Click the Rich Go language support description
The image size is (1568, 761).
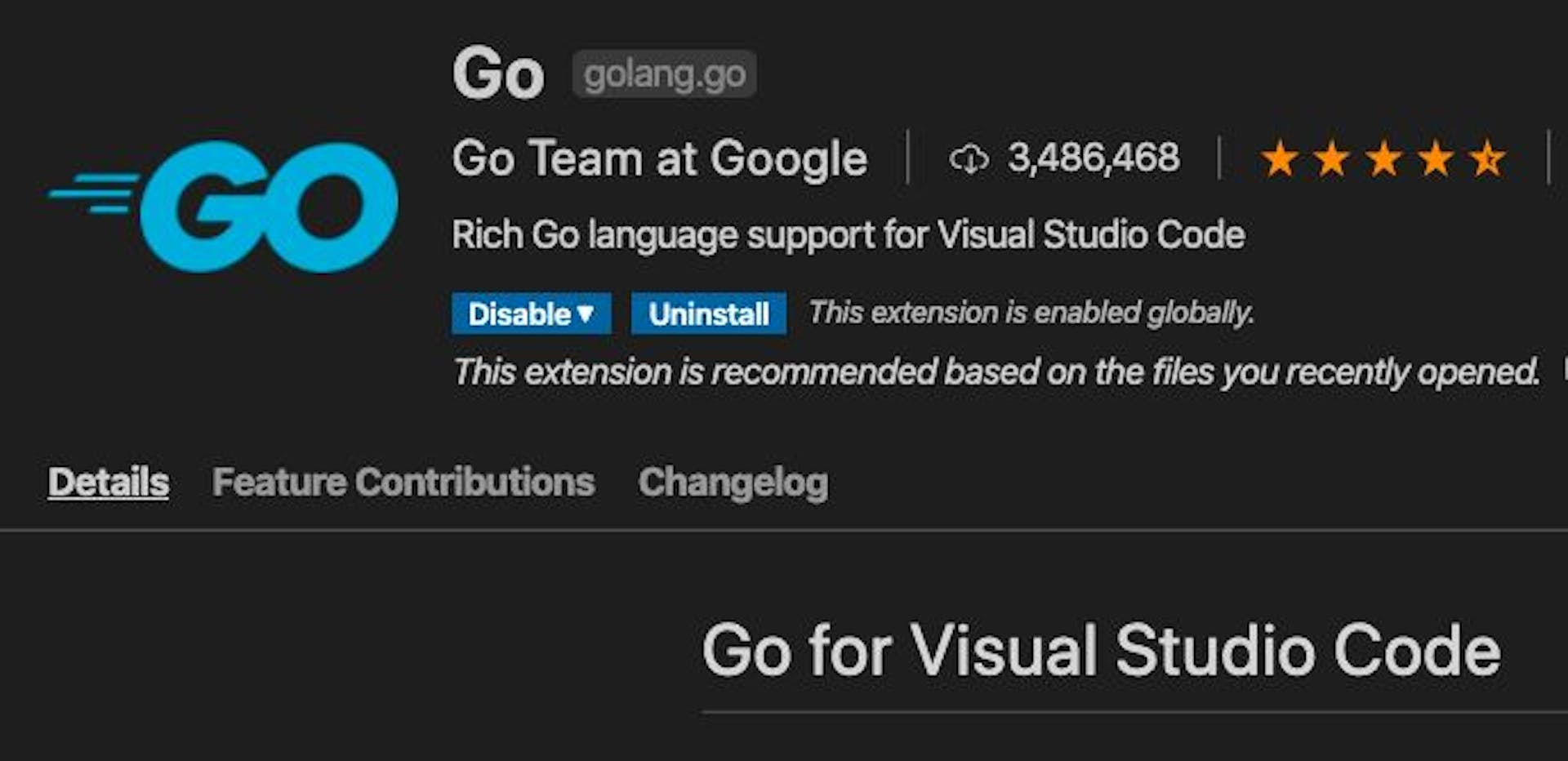849,235
